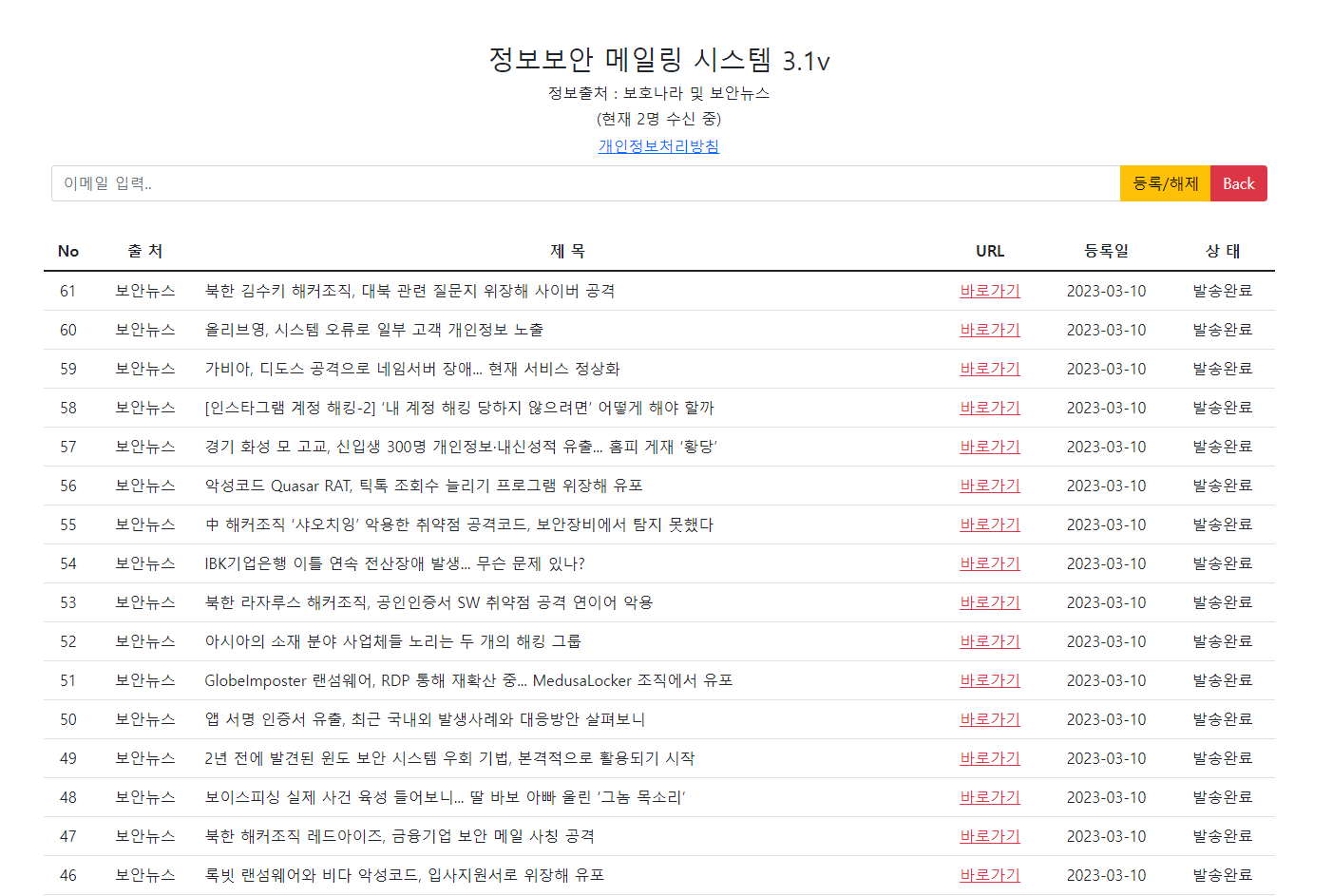
Task: Click the '상 태' column header
Action: (x=1223, y=251)
